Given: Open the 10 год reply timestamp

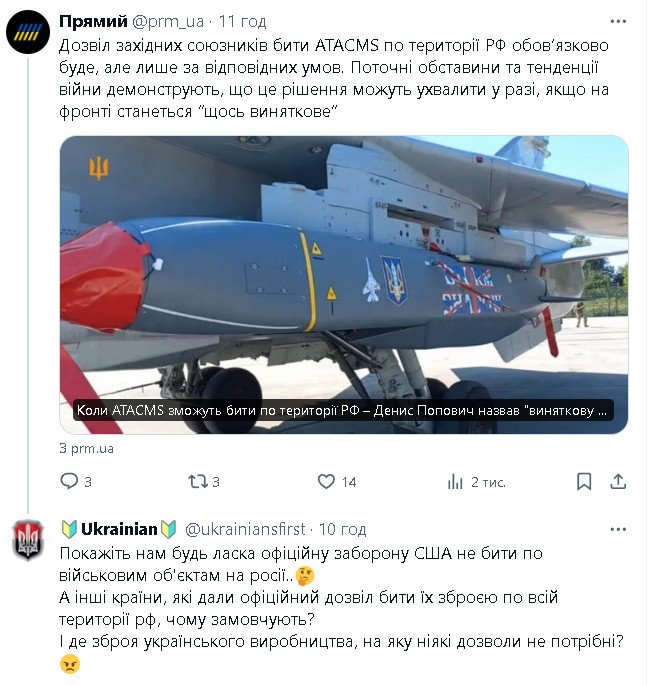Looking at the screenshot, I should (x=343, y=529).
